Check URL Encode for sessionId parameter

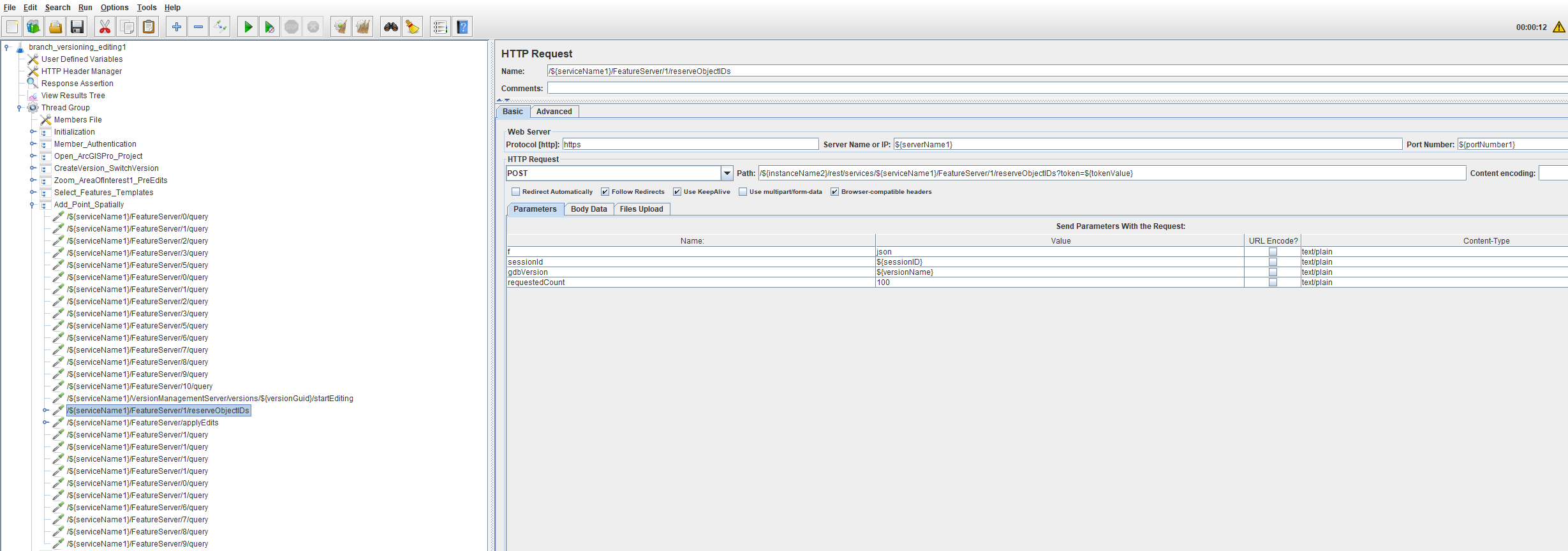pyautogui.click(x=1273, y=262)
